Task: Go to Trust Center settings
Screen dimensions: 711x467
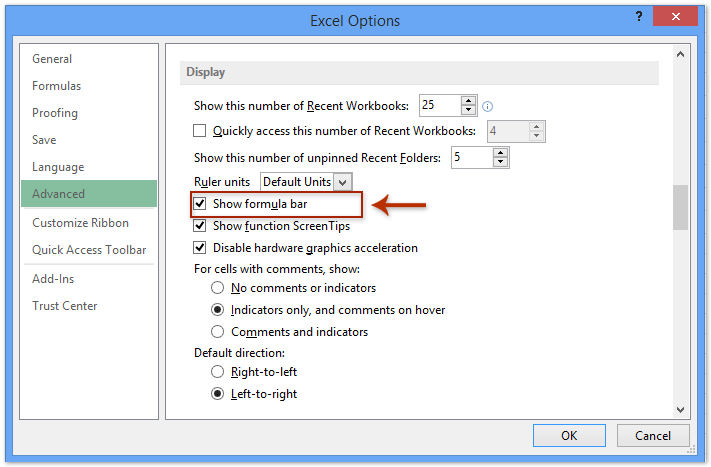Action: 64,306
